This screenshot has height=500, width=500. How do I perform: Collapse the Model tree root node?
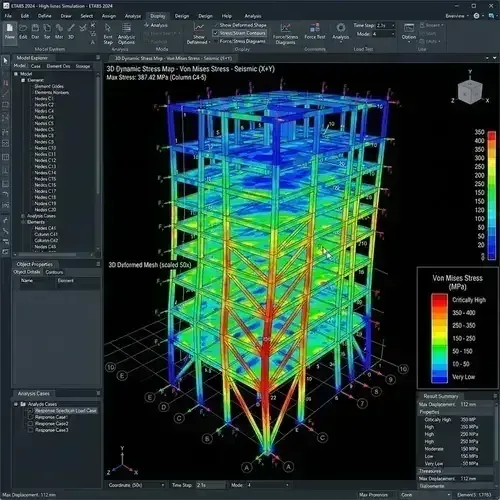(x=16, y=74)
